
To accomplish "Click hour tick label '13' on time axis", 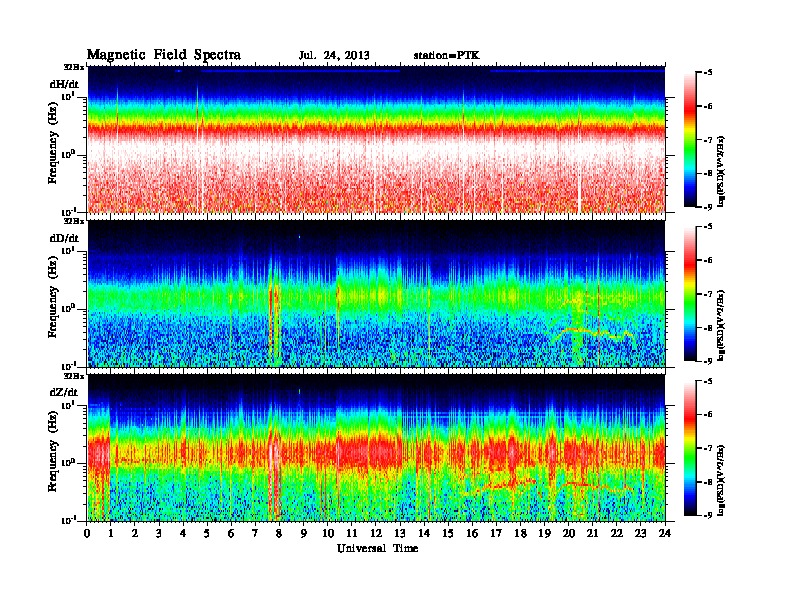I will [x=400, y=533].
